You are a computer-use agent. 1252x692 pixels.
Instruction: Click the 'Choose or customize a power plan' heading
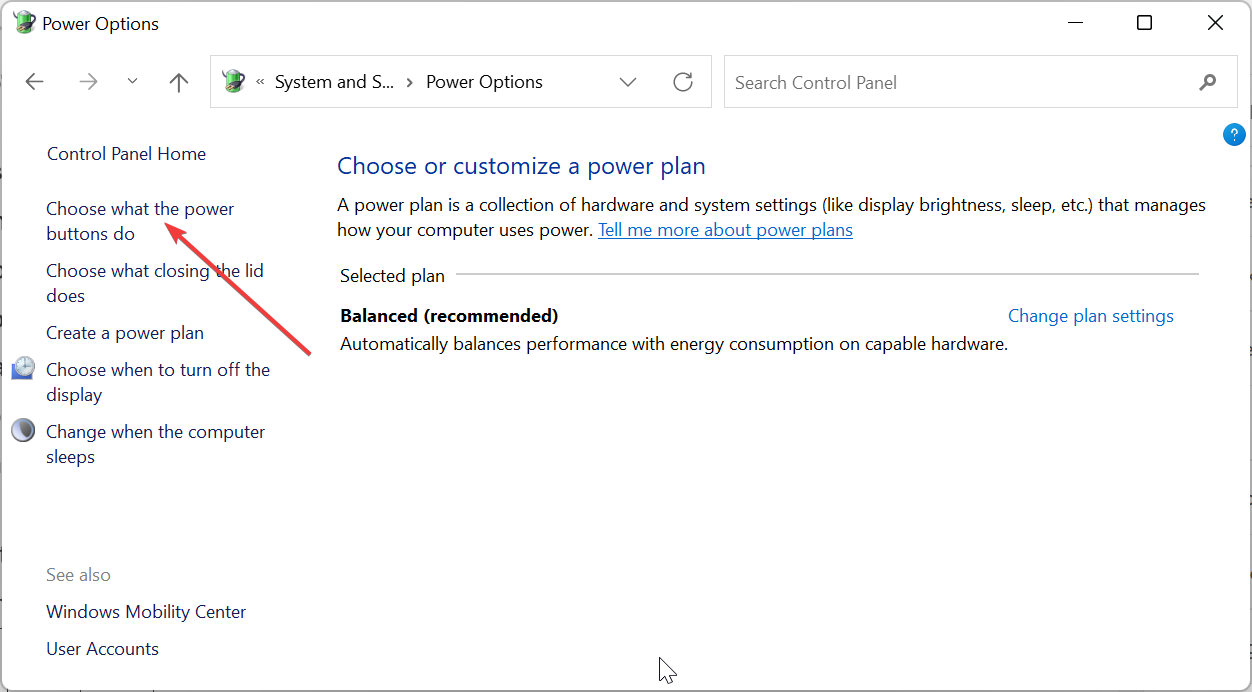point(521,166)
